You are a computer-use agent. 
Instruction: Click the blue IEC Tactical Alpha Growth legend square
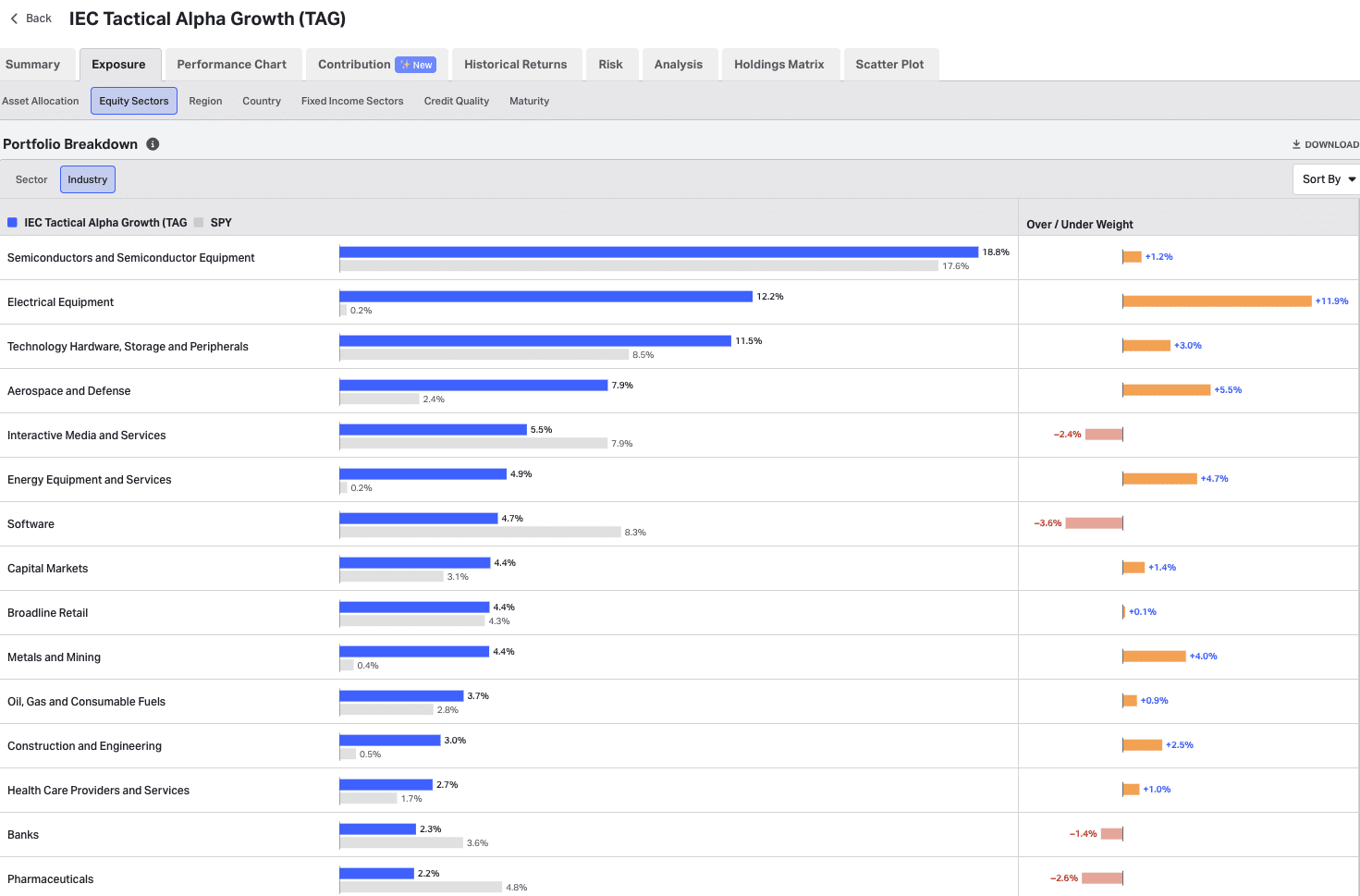point(13,223)
